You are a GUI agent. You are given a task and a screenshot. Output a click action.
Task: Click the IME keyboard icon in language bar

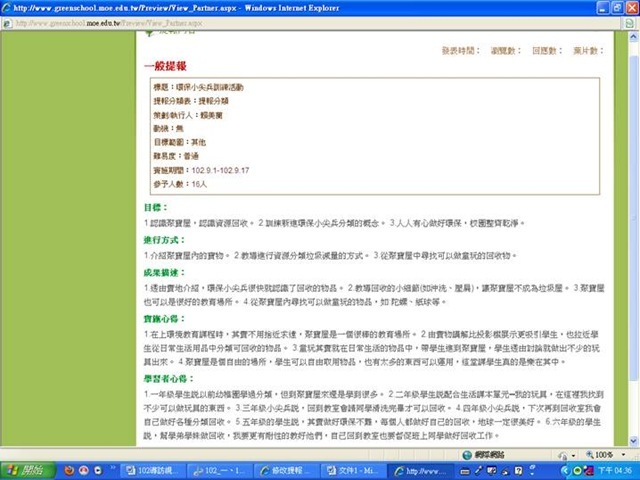465,471
